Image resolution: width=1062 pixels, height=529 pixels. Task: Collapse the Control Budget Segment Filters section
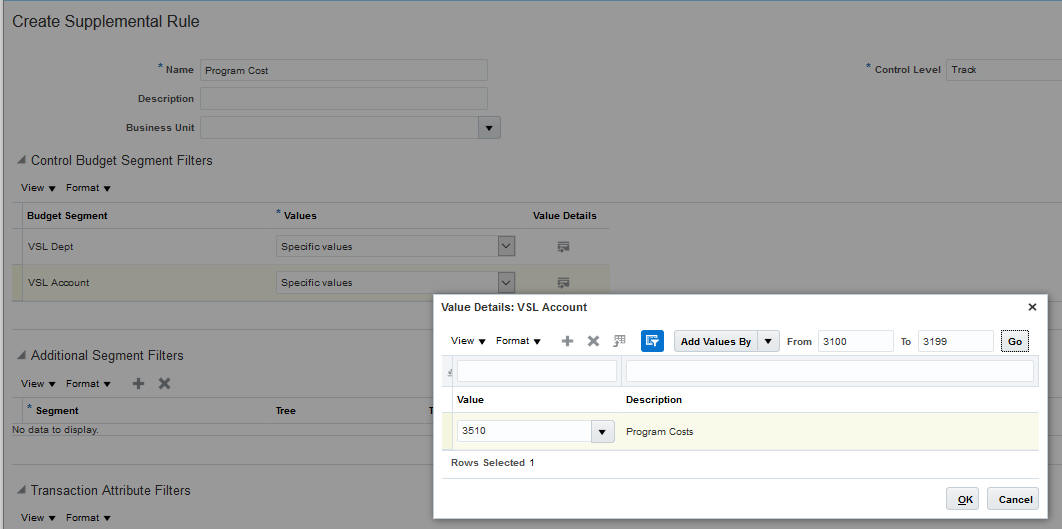pos(21,161)
